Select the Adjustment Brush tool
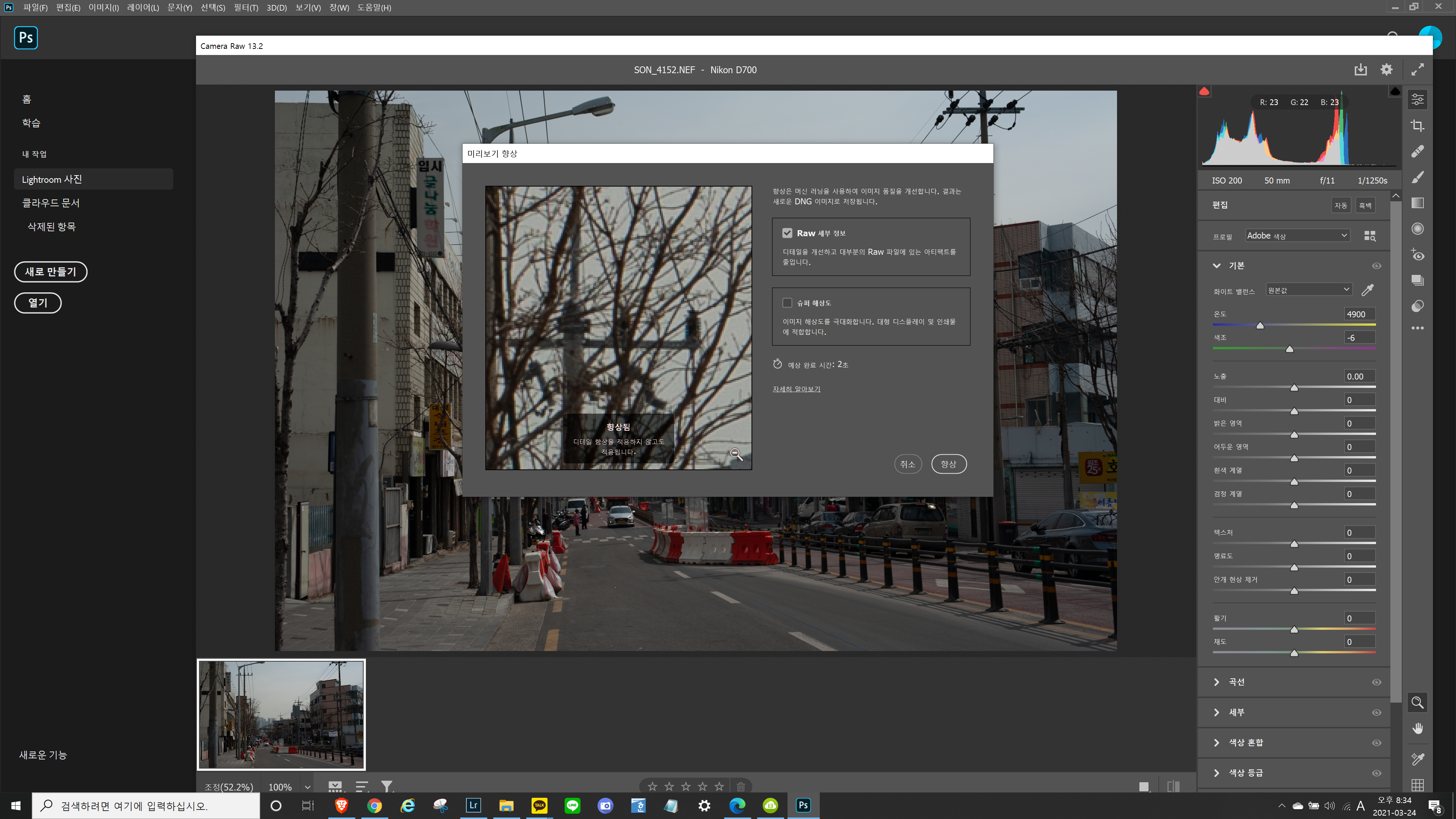This screenshot has width=1456, height=819. click(x=1417, y=177)
